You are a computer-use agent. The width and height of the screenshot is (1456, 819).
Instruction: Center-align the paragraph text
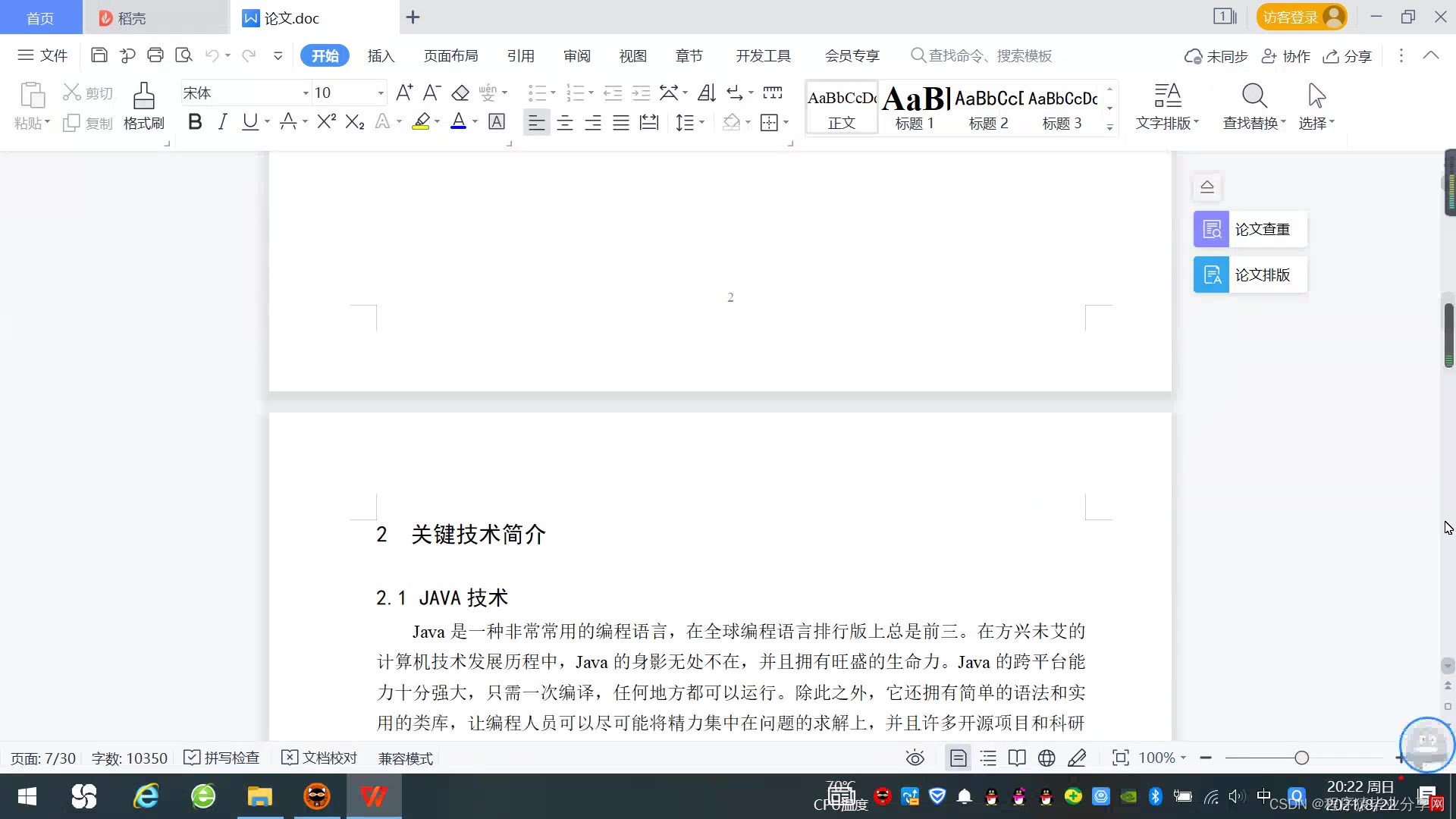coord(564,123)
